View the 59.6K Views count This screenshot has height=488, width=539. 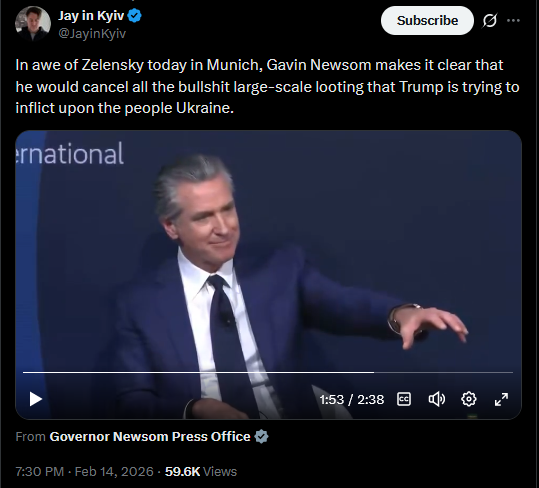201,472
